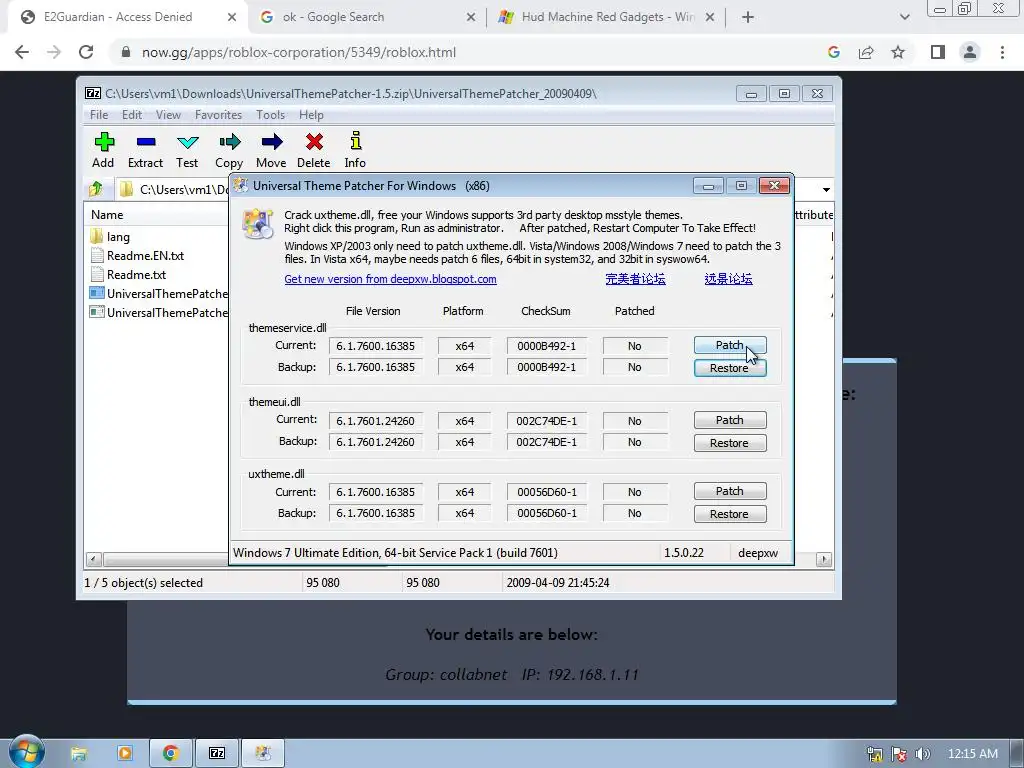The height and width of the screenshot is (768, 1024).
Task: Close the E2Guardian tab
Action: click(232, 17)
